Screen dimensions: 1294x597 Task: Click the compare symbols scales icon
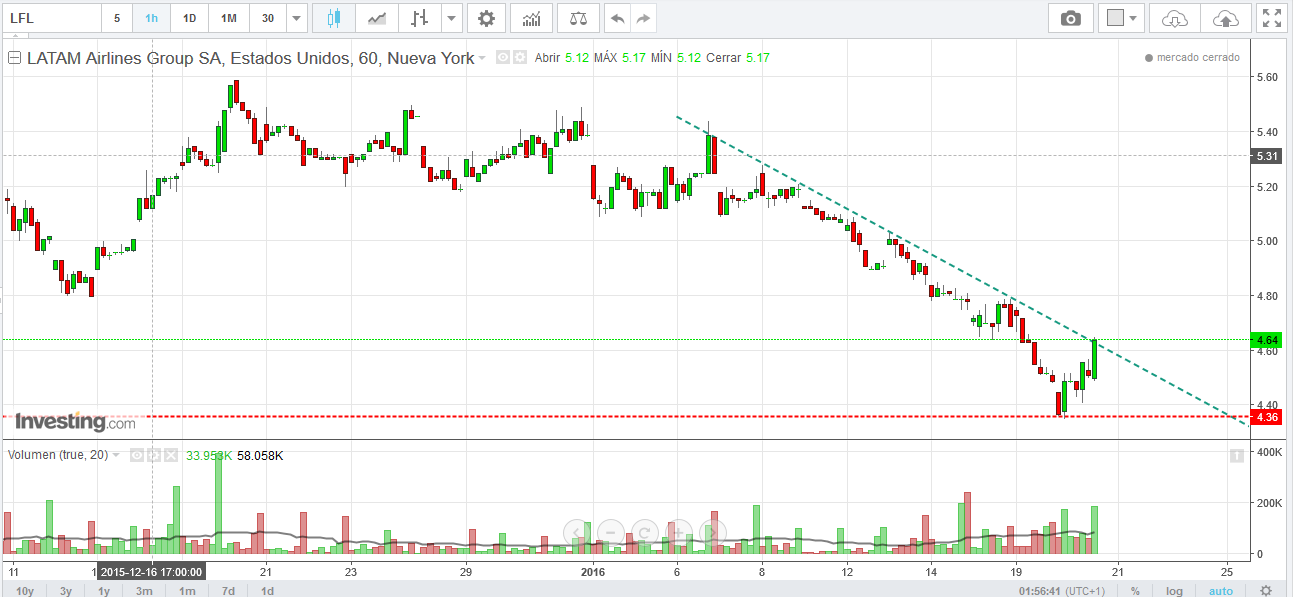(578, 18)
